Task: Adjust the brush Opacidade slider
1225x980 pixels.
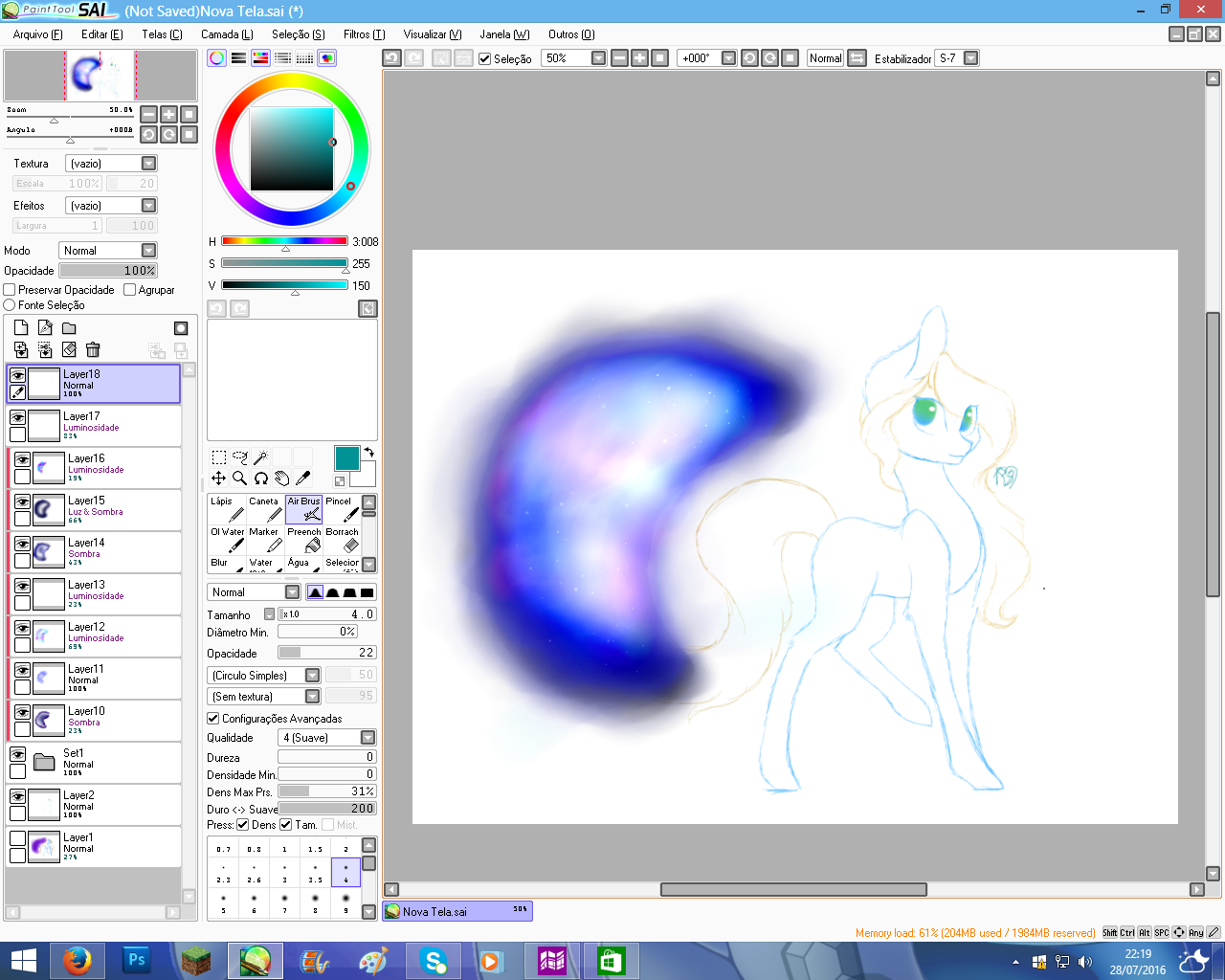Action: pyautogui.click(x=327, y=653)
